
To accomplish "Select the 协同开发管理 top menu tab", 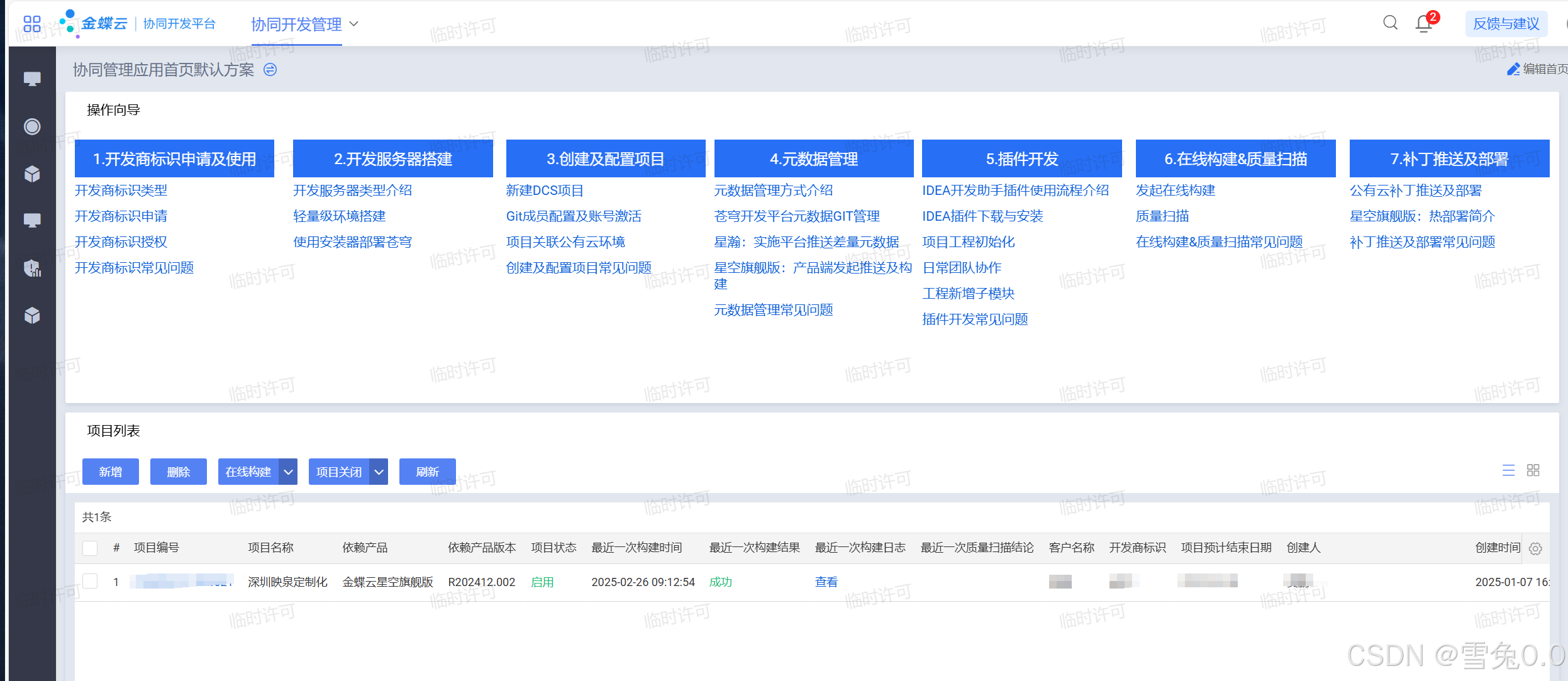I will click(x=296, y=25).
